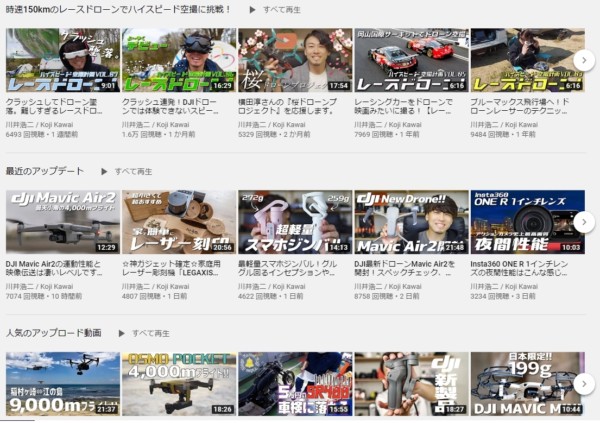
Task: Advance the popular uploads row with the right arrow
Action: 584,383
